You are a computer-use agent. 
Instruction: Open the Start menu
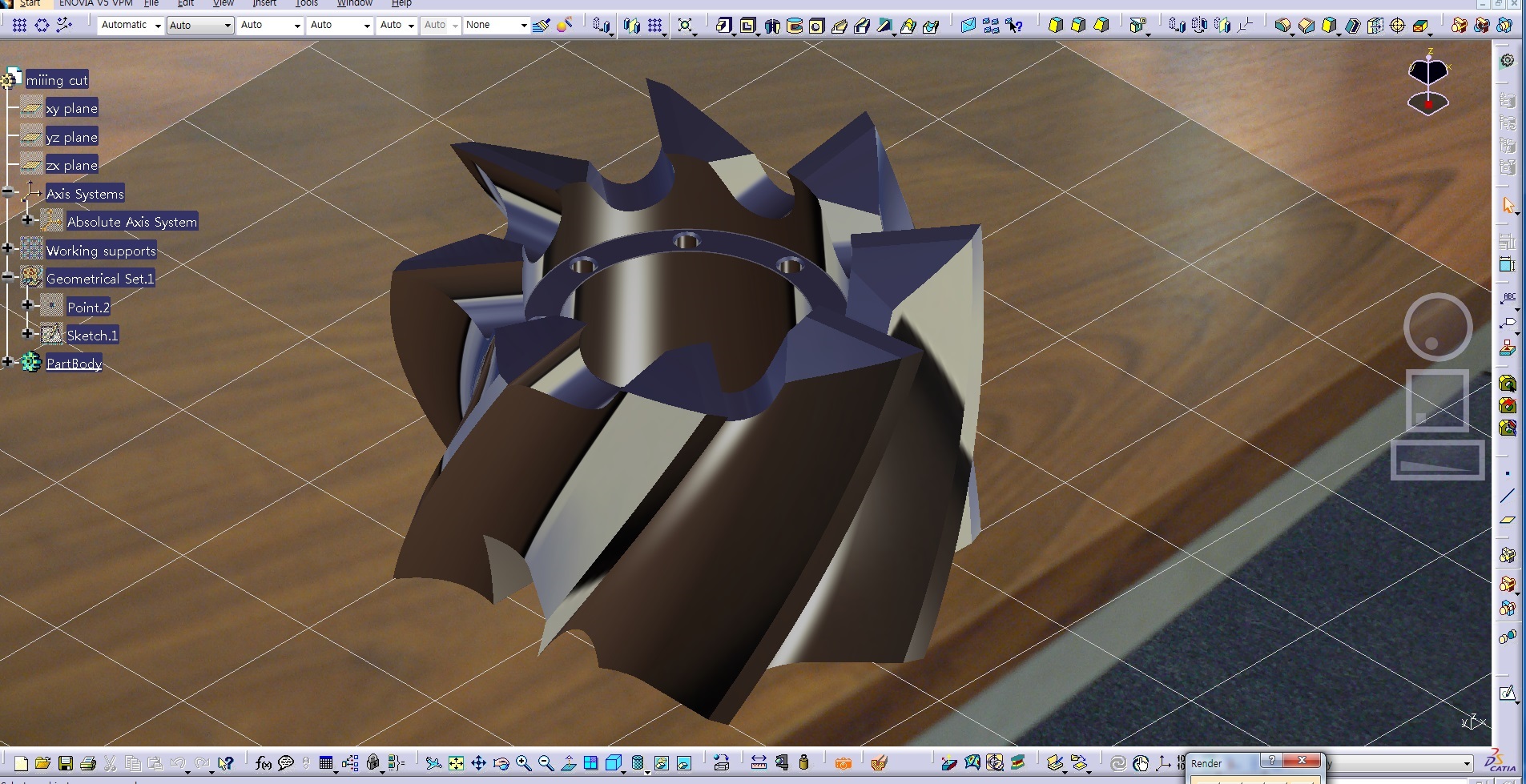[x=30, y=3]
